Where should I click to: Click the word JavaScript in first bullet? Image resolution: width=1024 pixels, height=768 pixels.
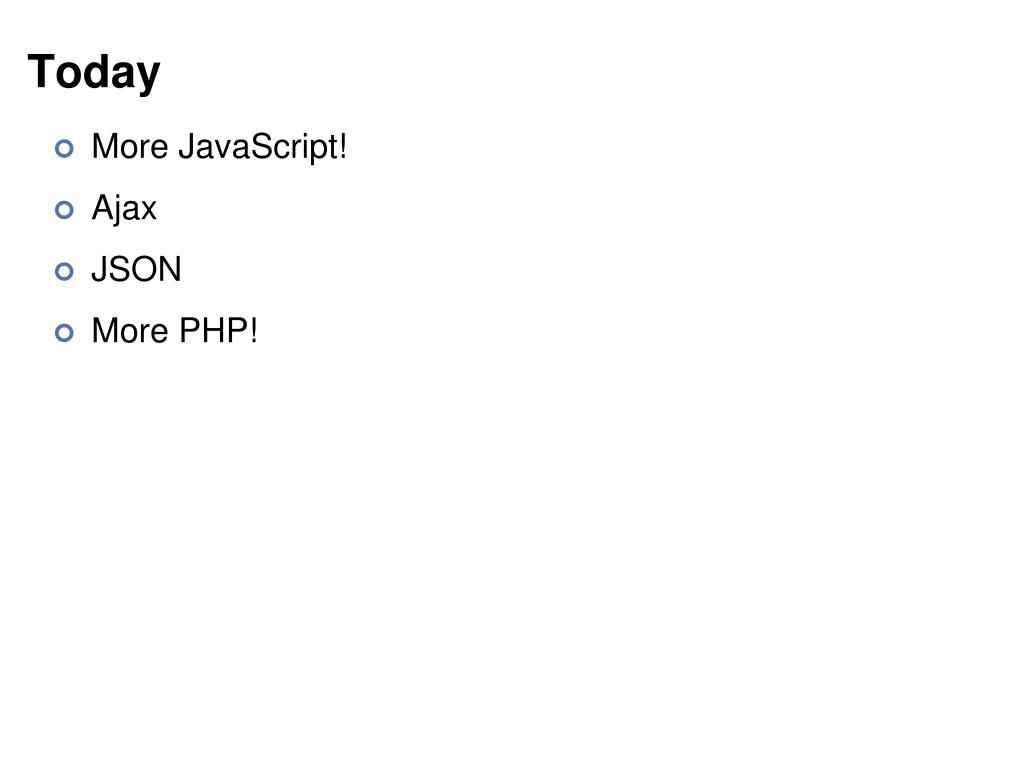click(x=258, y=148)
